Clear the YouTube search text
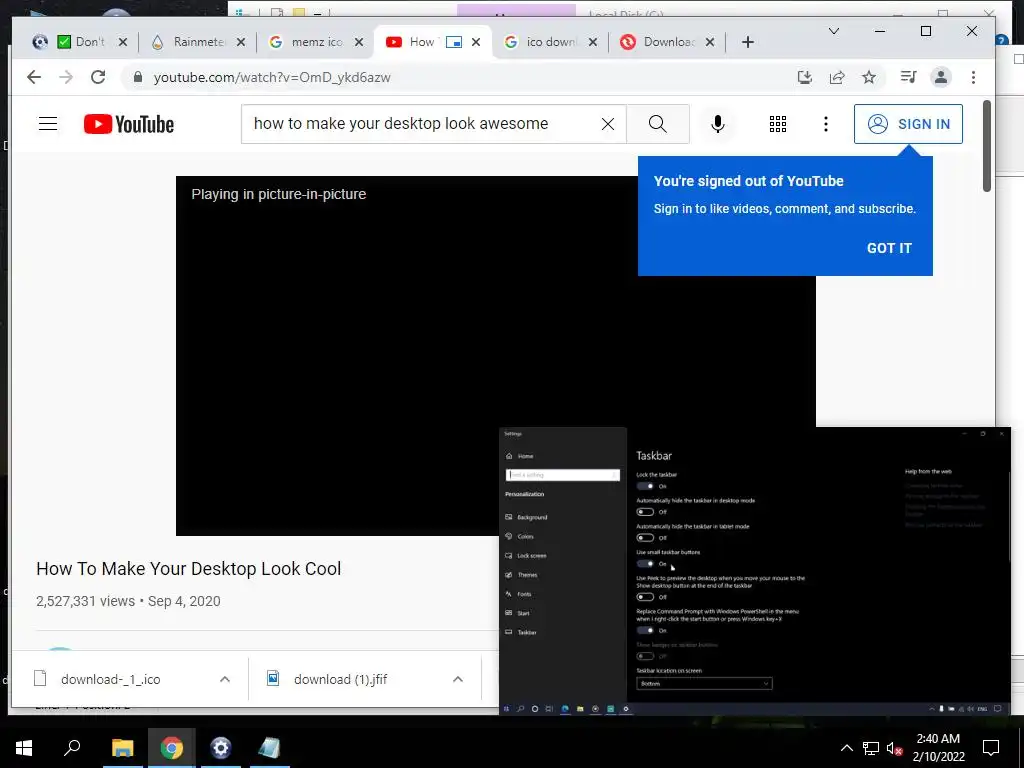Image resolution: width=1024 pixels, height=768 pixels. [607, 123]
